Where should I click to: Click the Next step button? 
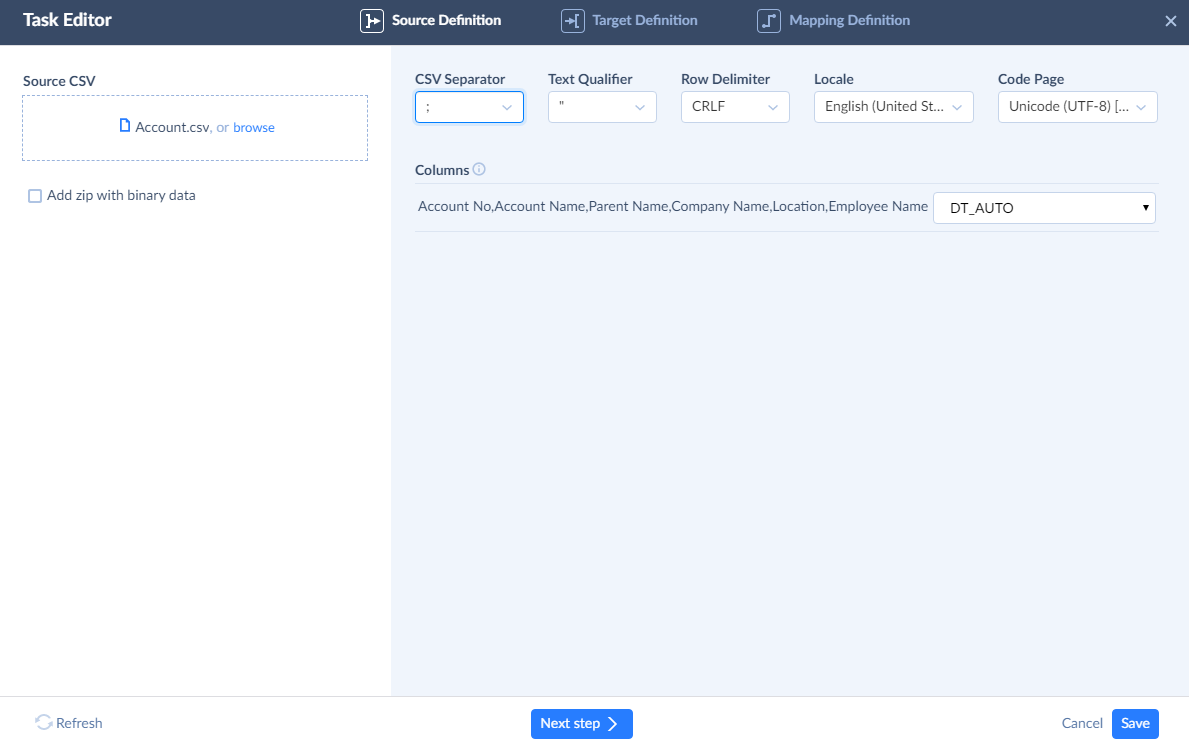(x=582, y=723)
